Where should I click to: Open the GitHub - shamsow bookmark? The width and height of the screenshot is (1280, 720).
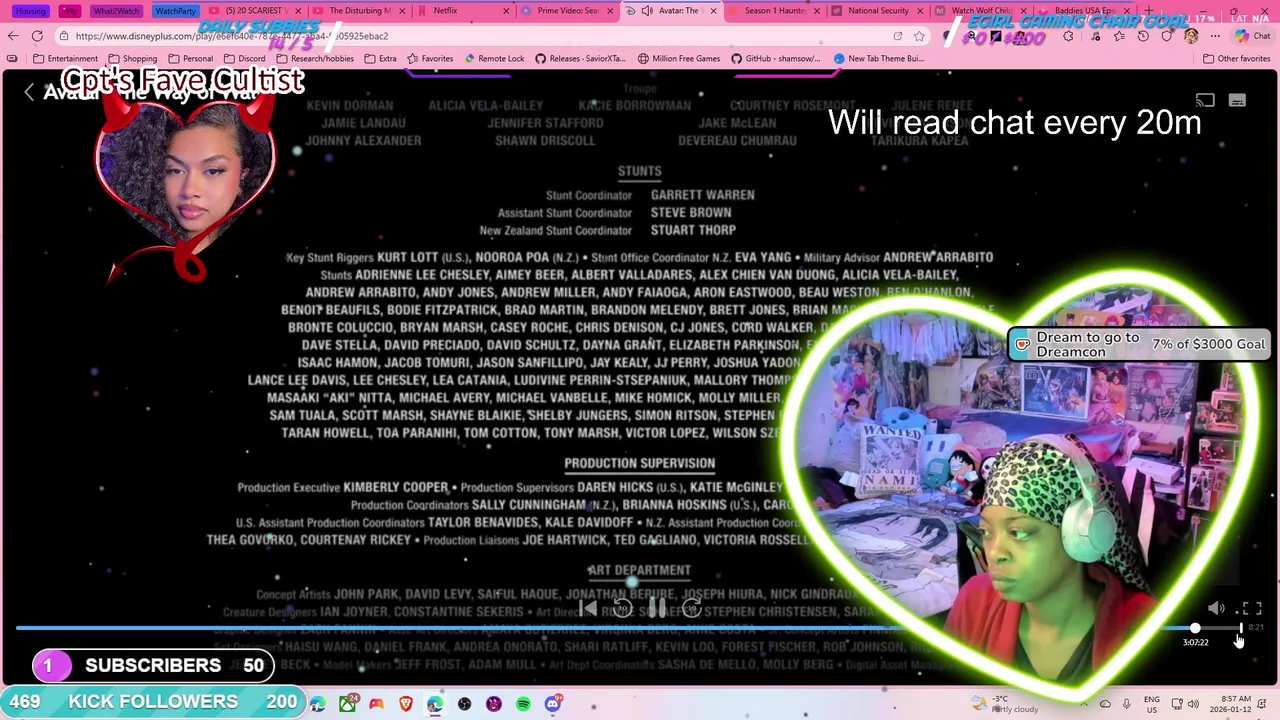click(x=776, y=59)
